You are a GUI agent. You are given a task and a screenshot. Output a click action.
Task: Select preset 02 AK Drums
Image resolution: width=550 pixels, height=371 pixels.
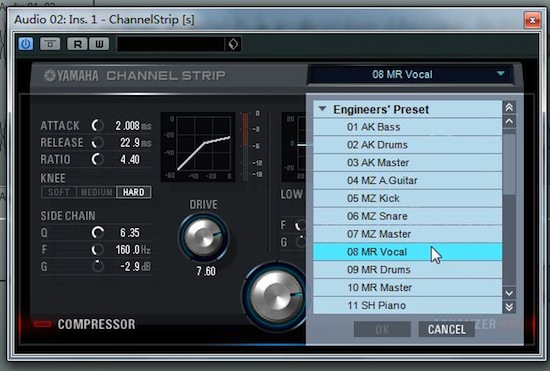point(407,145)
